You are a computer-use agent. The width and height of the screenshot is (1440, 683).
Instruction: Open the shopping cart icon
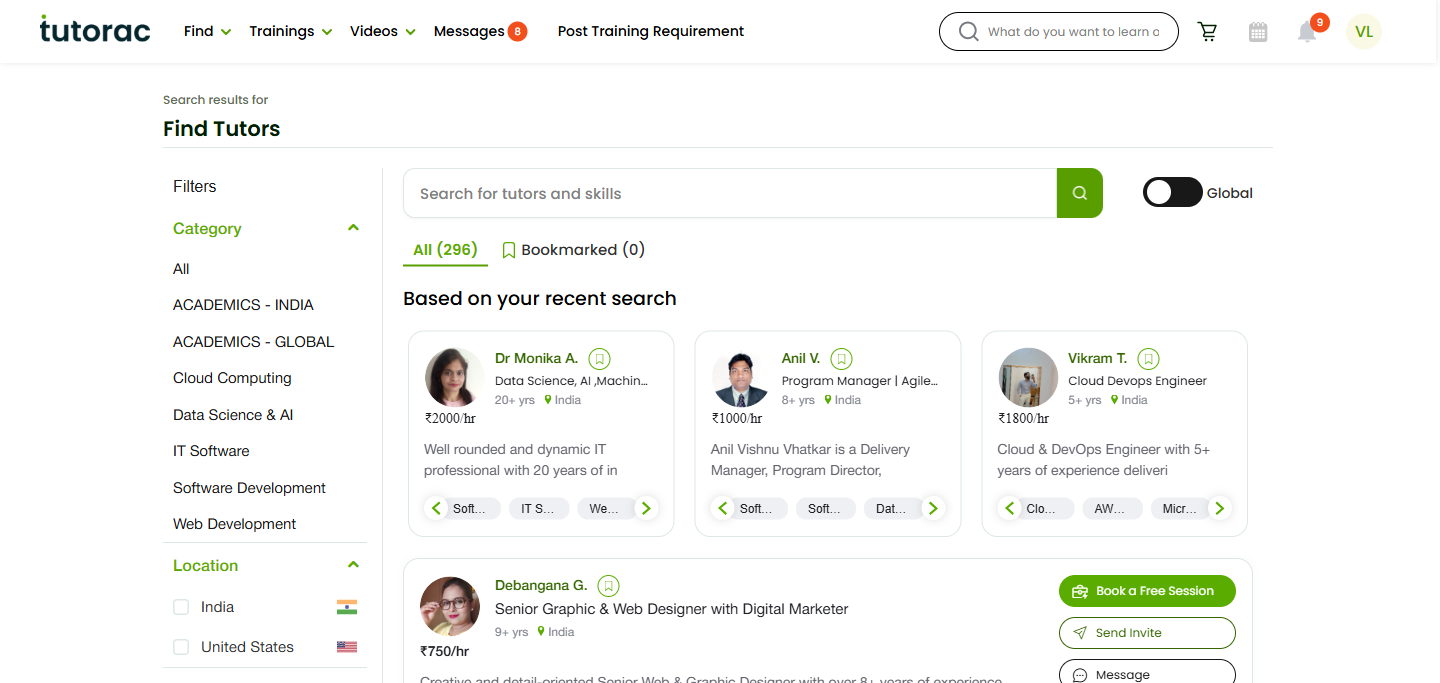click(x=1208, y=32)
